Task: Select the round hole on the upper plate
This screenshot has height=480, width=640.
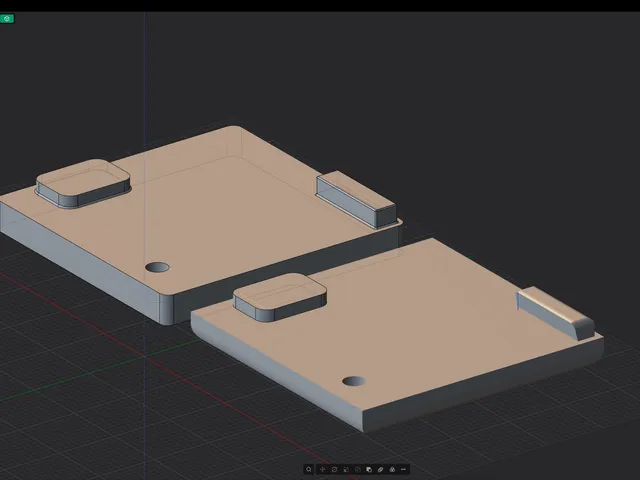Action: tap(157, 267)
